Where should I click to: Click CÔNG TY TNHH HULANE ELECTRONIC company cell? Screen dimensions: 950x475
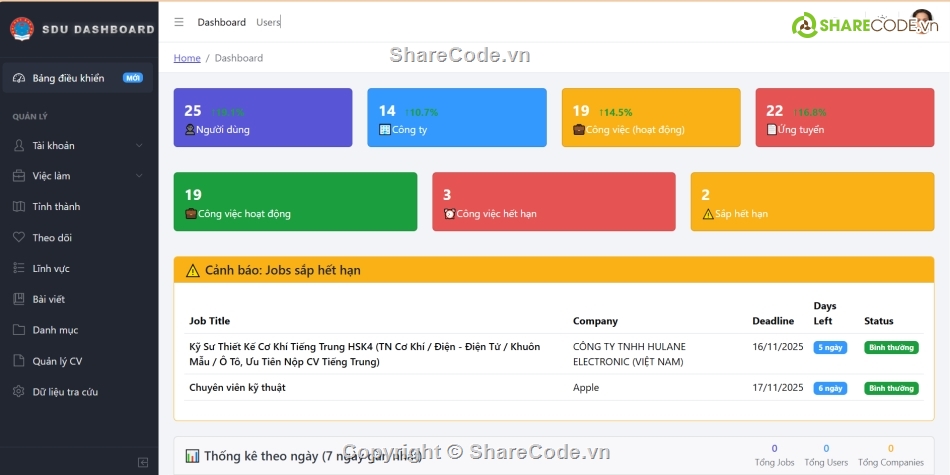pyautogui.click(x=629, y=354)
